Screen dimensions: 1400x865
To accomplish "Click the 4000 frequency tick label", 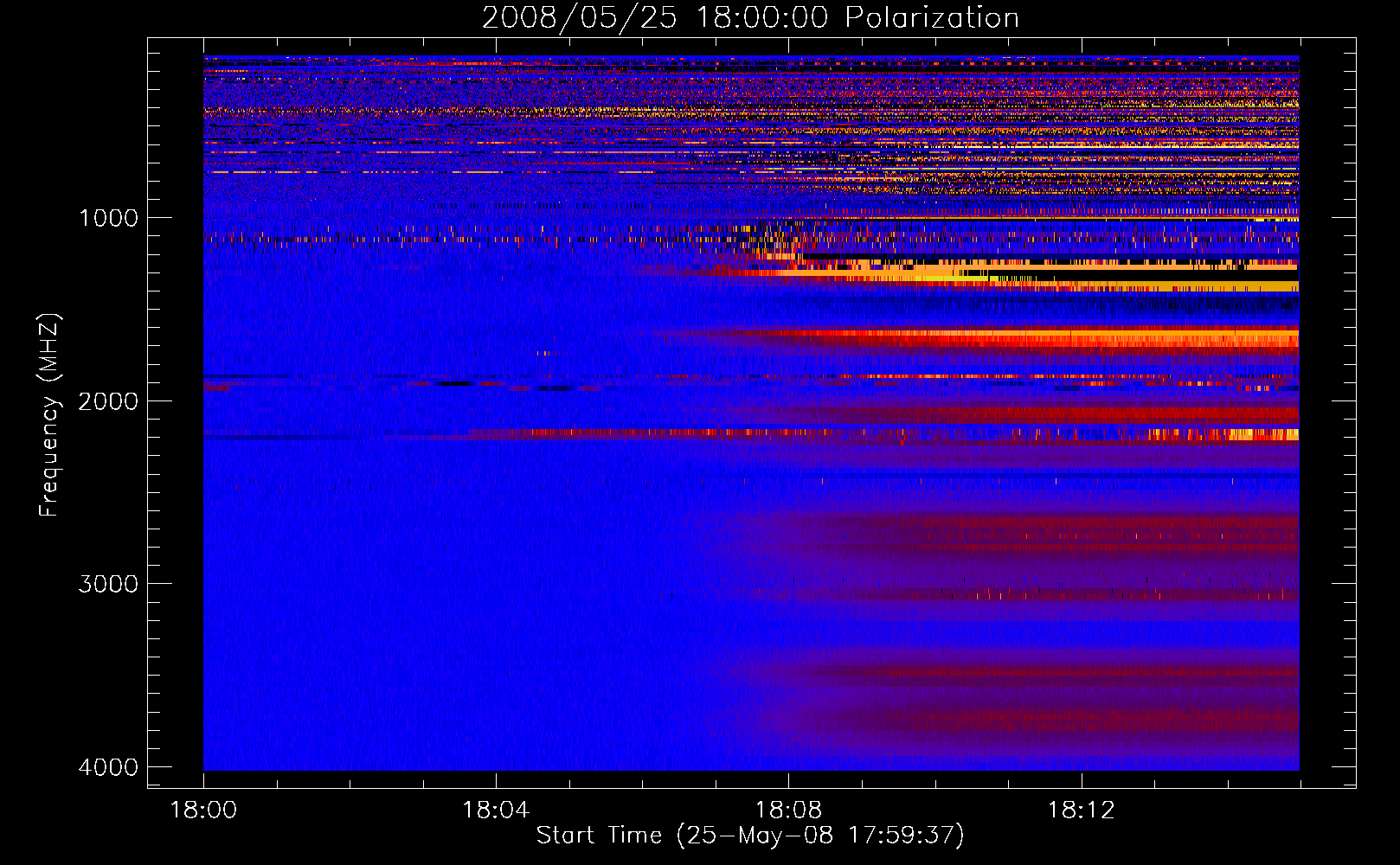I will coord(108,767).
